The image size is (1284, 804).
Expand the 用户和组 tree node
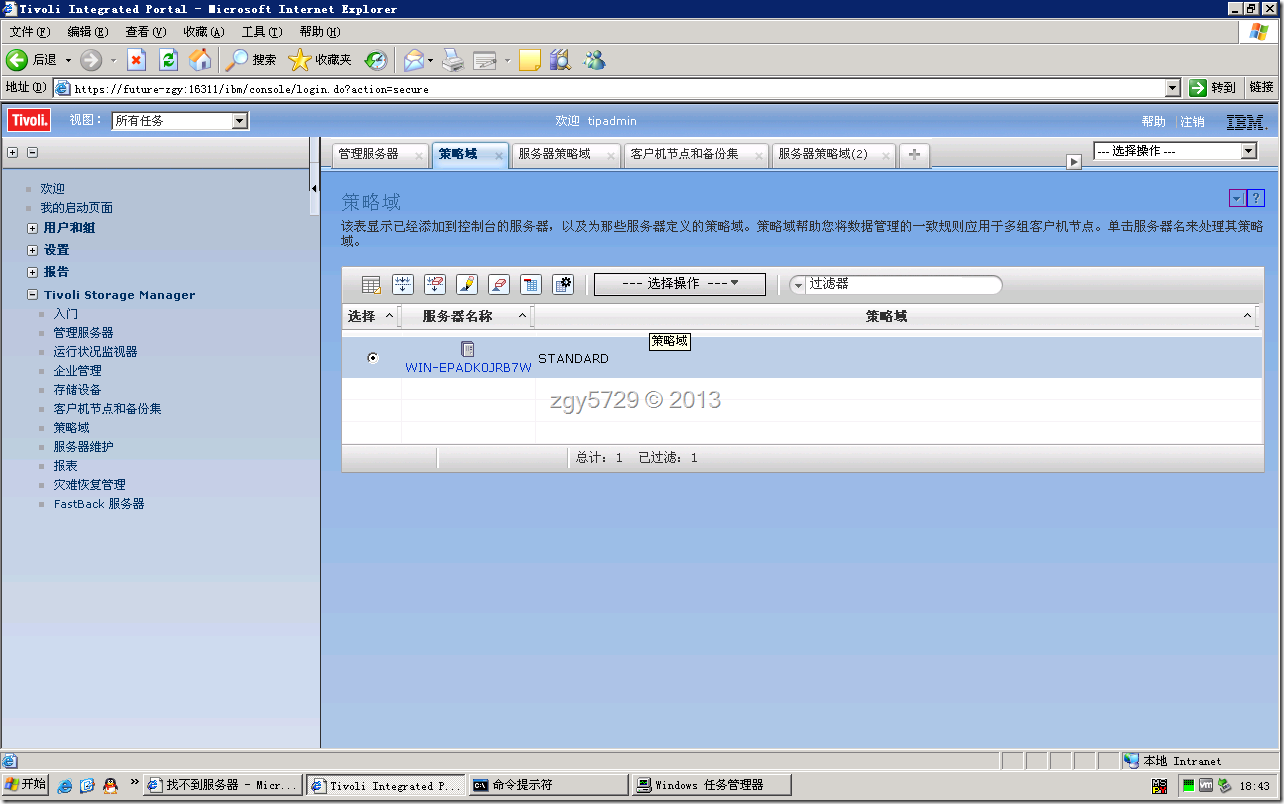(33, 228)
